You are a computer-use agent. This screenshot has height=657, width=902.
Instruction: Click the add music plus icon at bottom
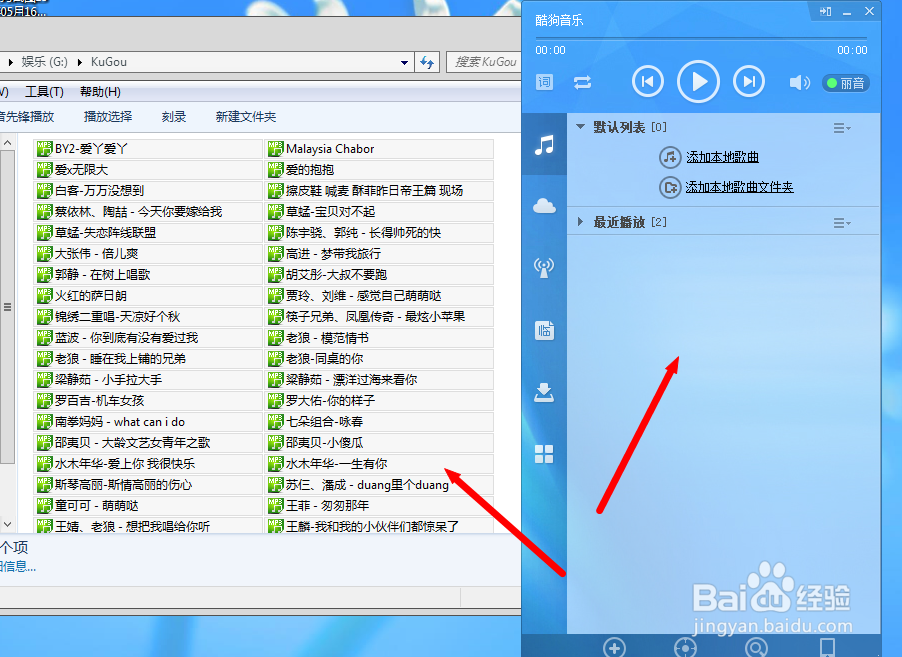[x=614, y=648]
